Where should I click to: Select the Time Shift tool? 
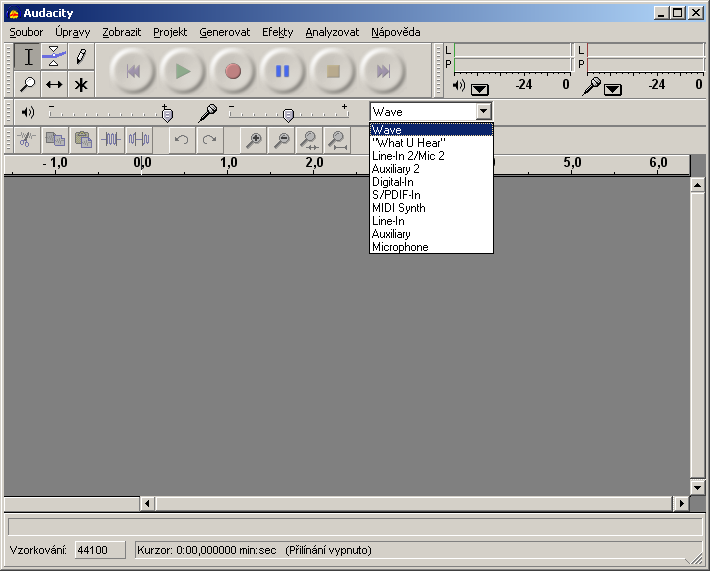coord(55,84)
